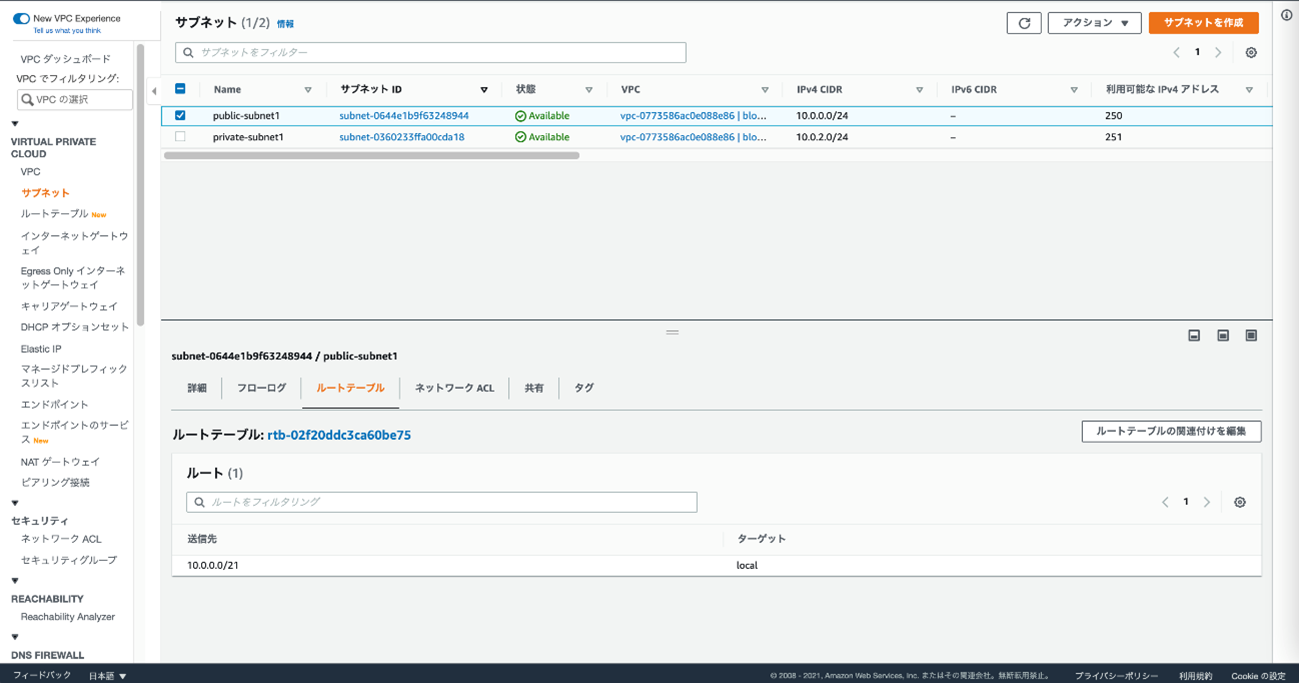
Task: Uncheck the public-subnet1 row checkbox
Action: point(181,115)
